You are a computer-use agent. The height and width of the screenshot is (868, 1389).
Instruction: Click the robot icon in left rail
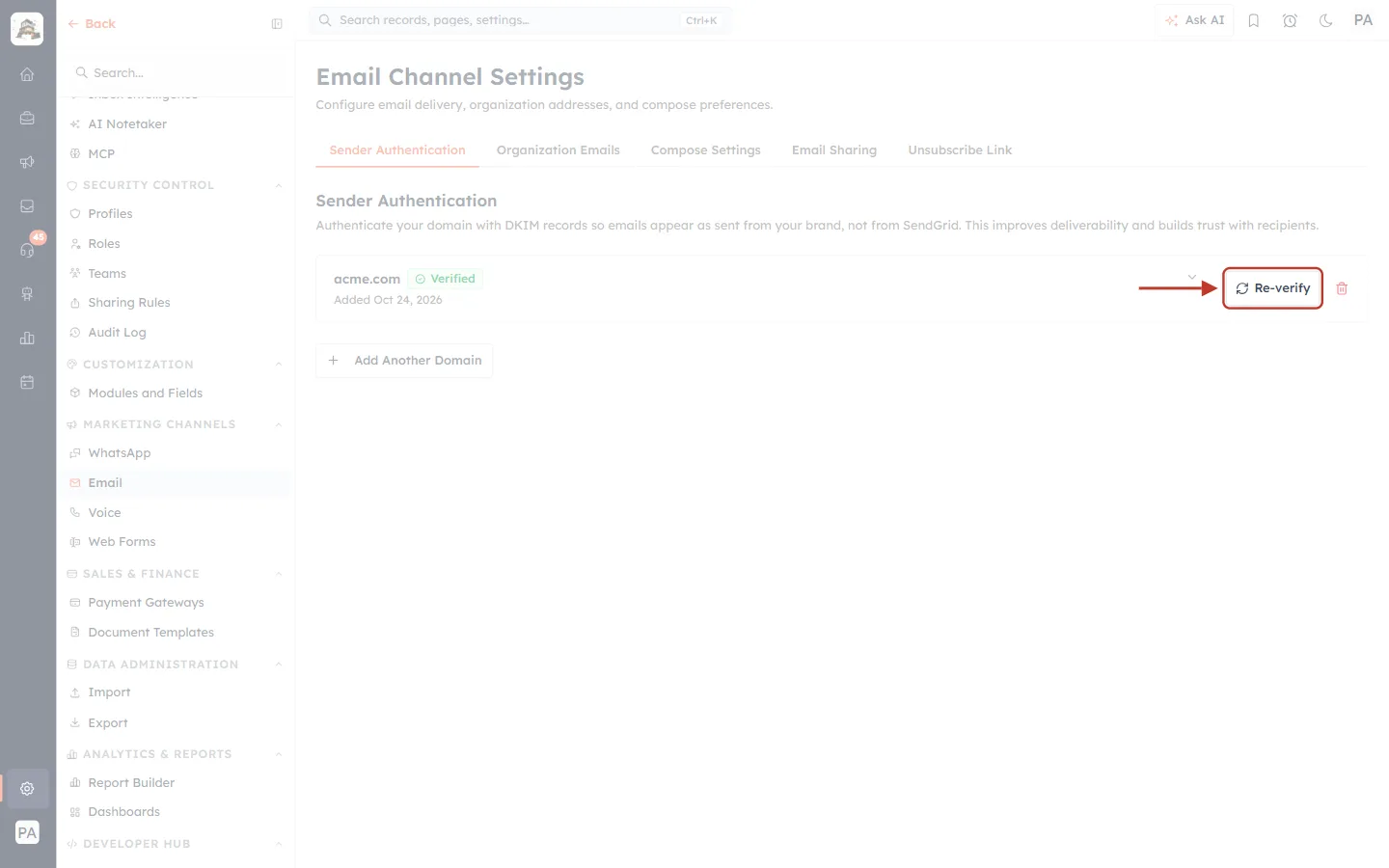pyautogui.click(x=27, y=294)
